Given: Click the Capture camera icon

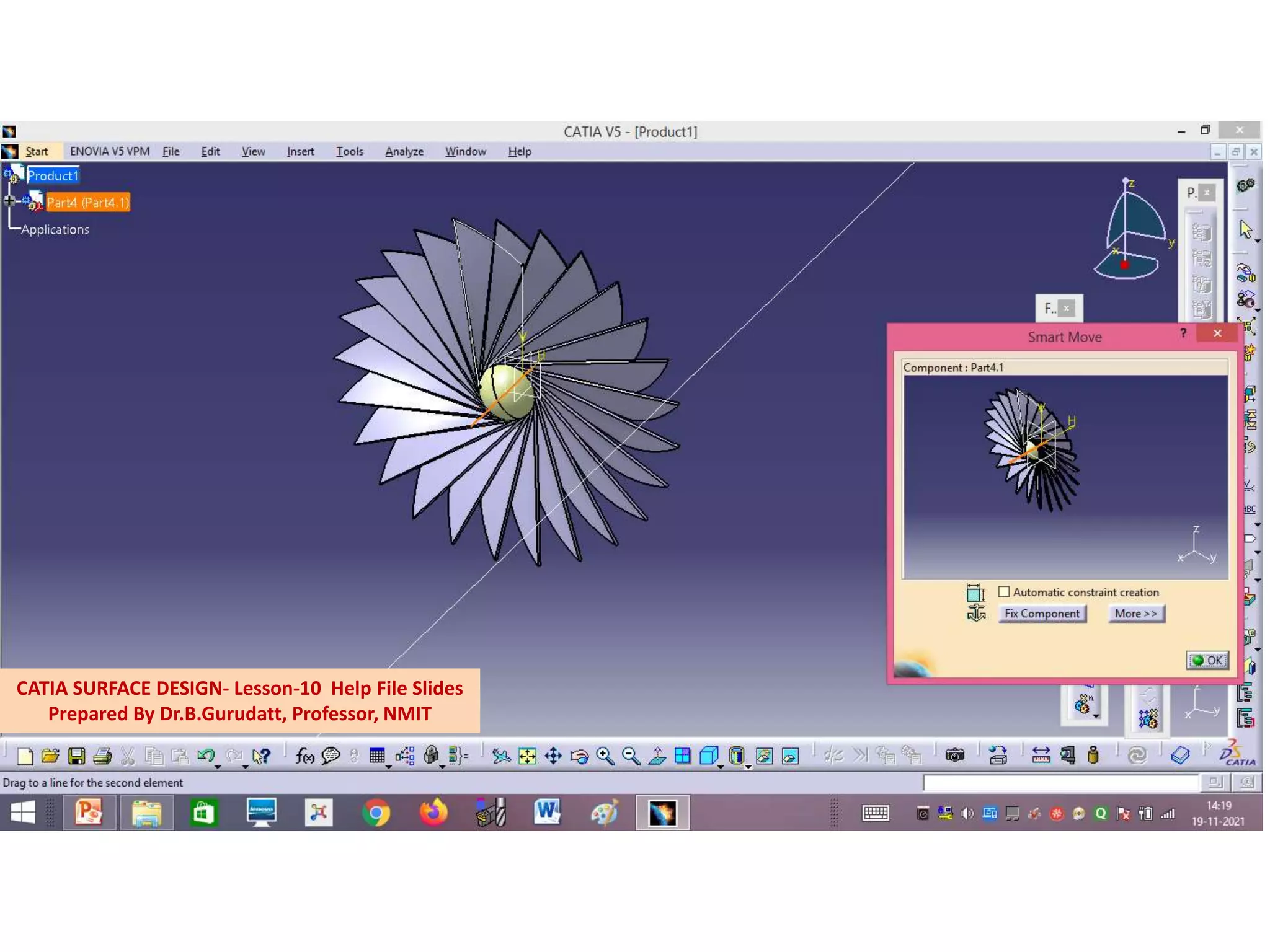Looking at the screenshot, I should [x=955, y=755].
